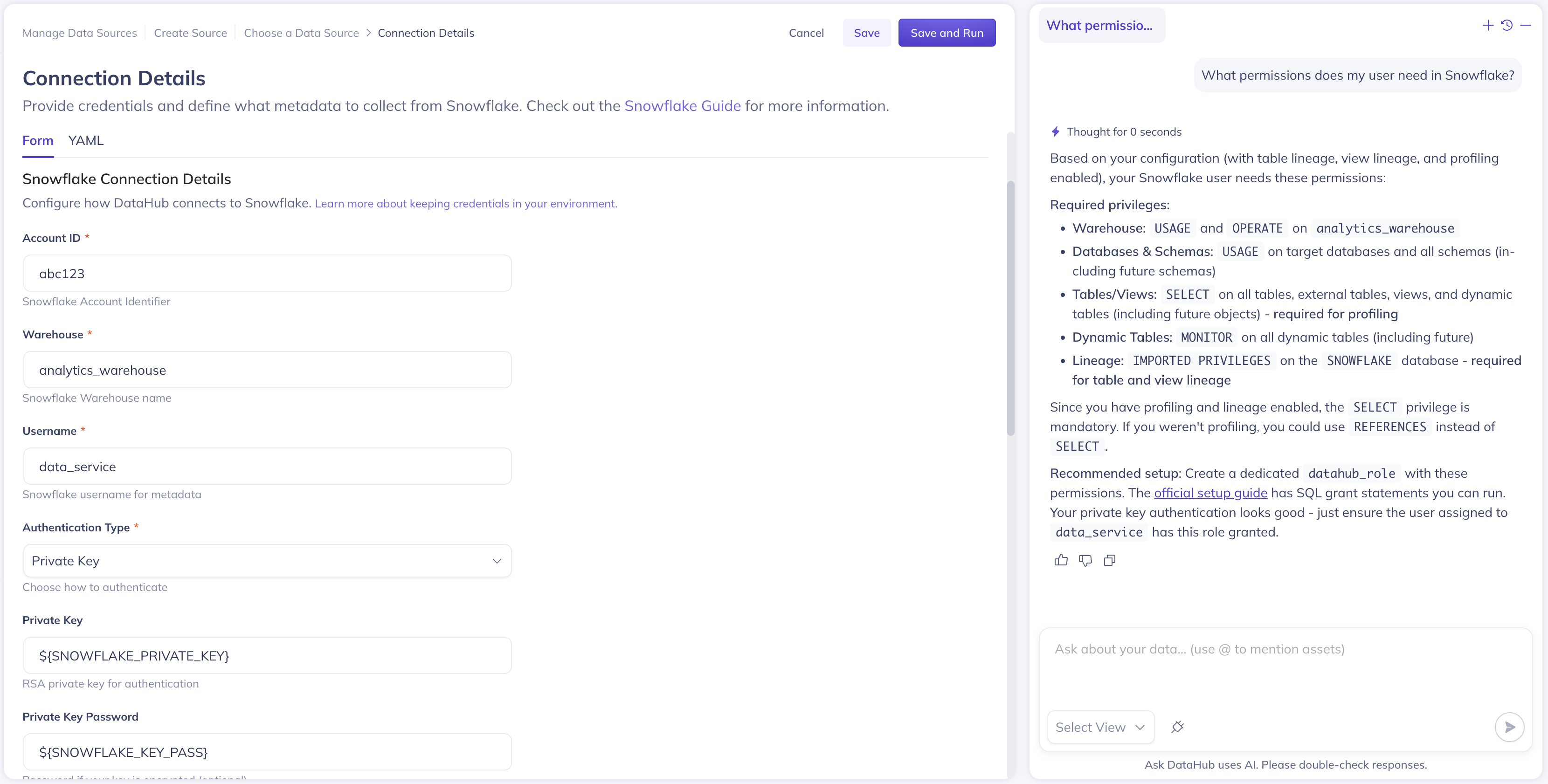The height and width of the screenshot is (784, 1548).
Task: Select the Form tab
Action: coord(38,141)
